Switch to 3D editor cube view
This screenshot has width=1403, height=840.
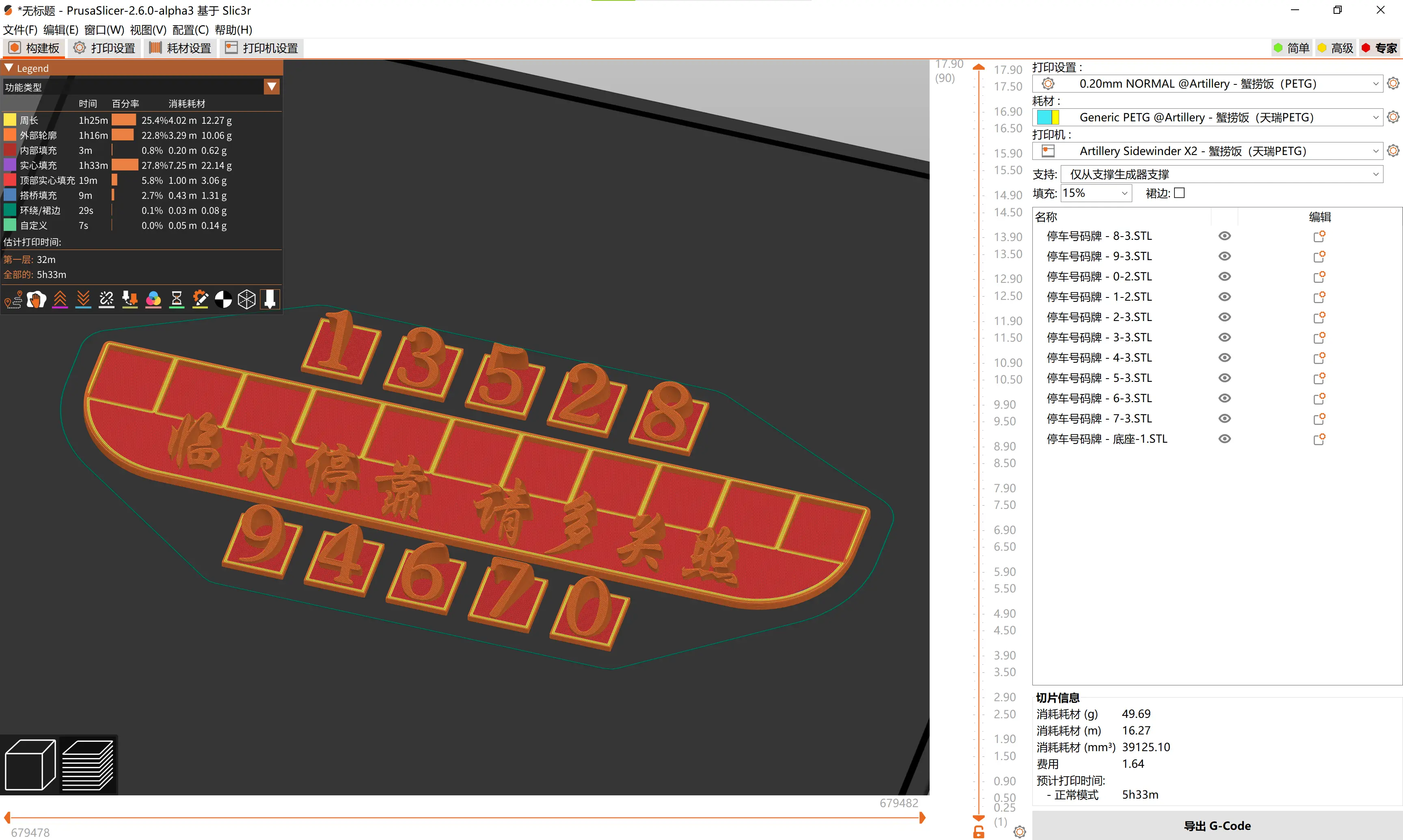pos(30,765)
